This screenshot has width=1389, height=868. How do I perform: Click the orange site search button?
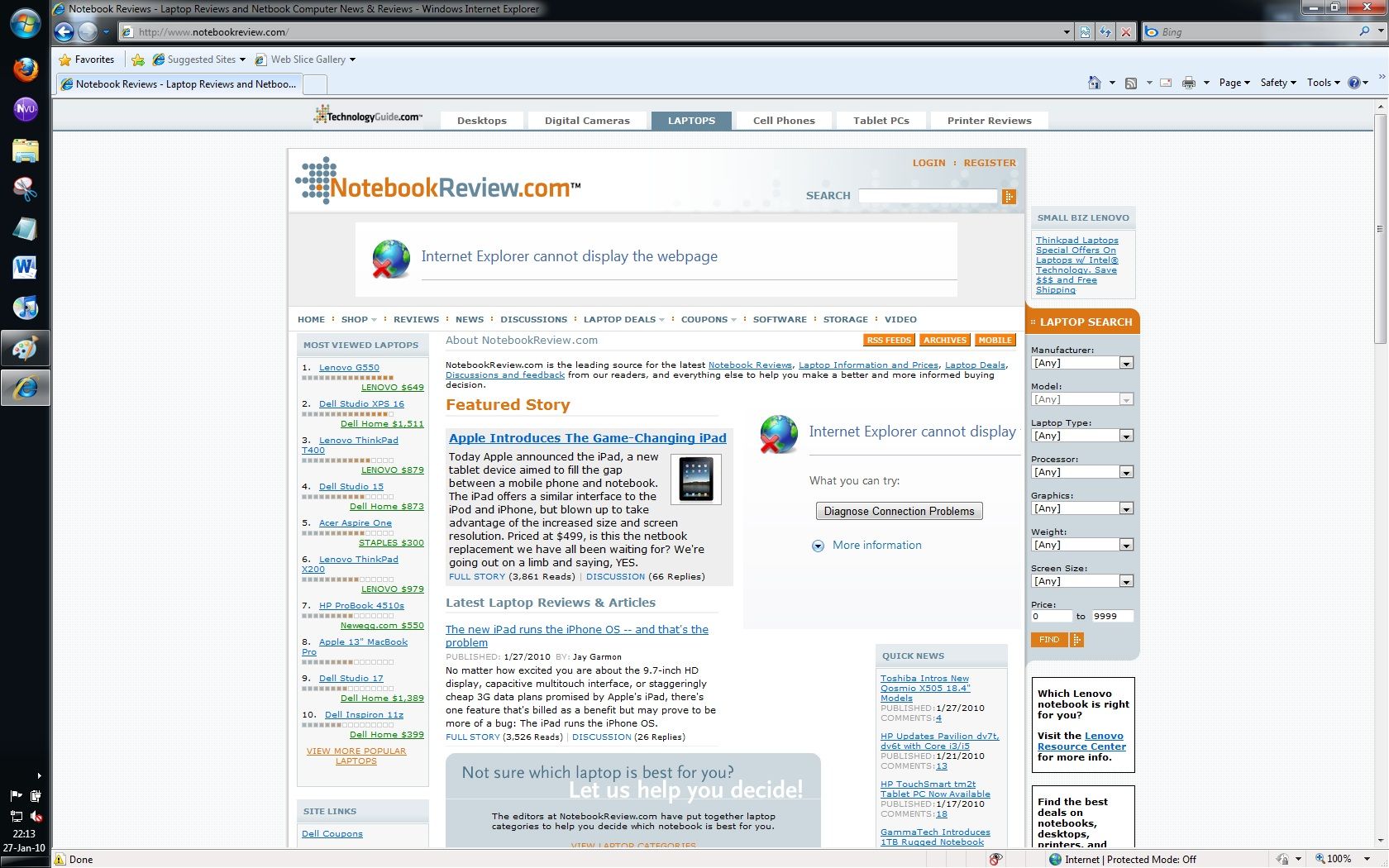tap(1009, 196)
